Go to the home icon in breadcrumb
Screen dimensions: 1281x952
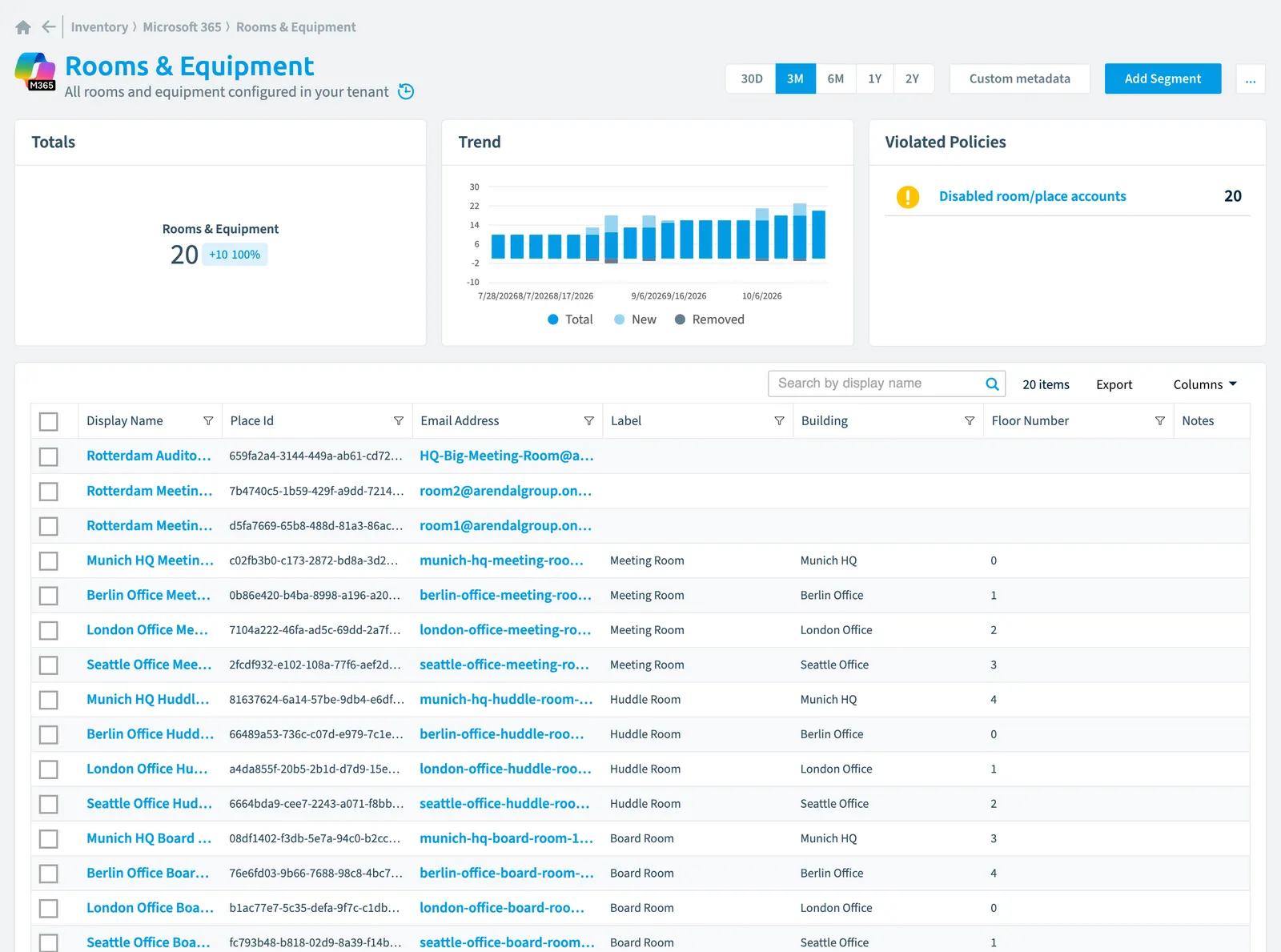coord(23,27)
